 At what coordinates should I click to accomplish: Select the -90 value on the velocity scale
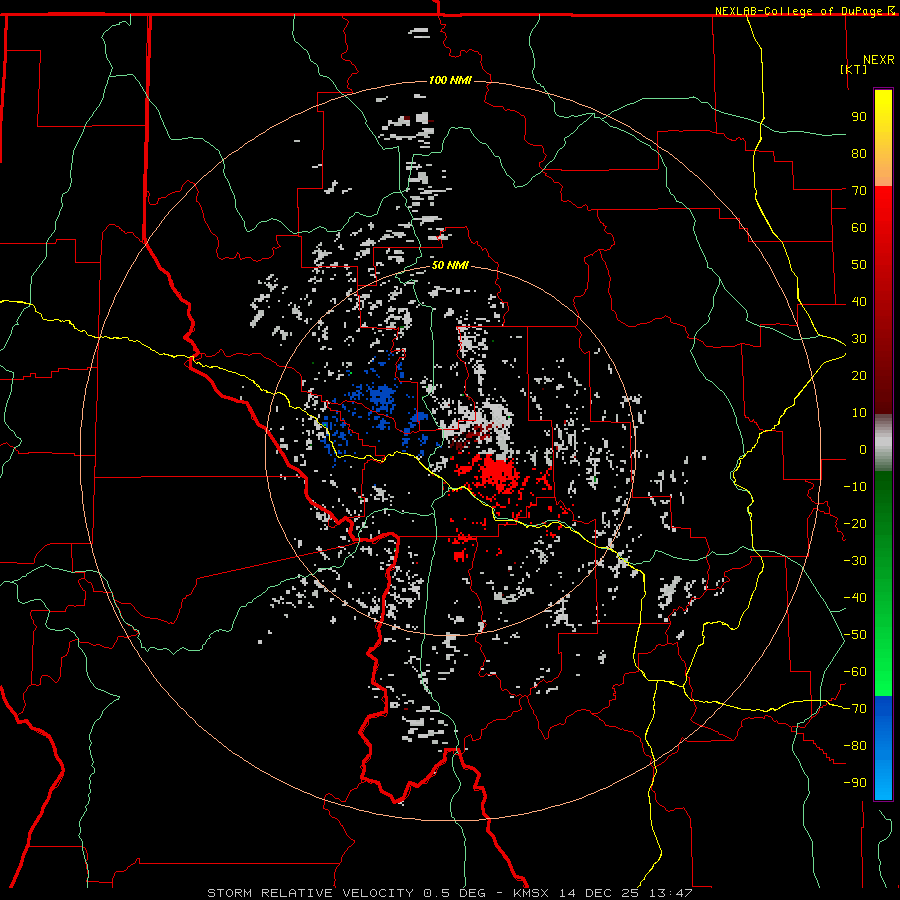[x=855, y=783]
